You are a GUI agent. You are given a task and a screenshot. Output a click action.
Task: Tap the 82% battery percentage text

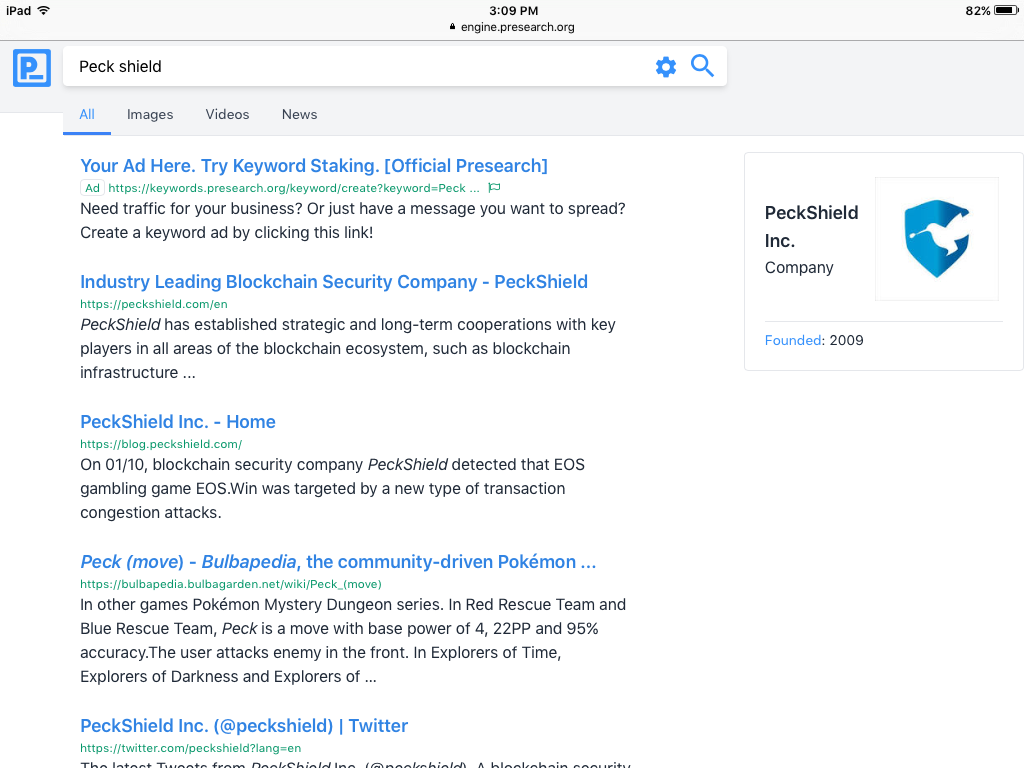[x=978, y=10]
